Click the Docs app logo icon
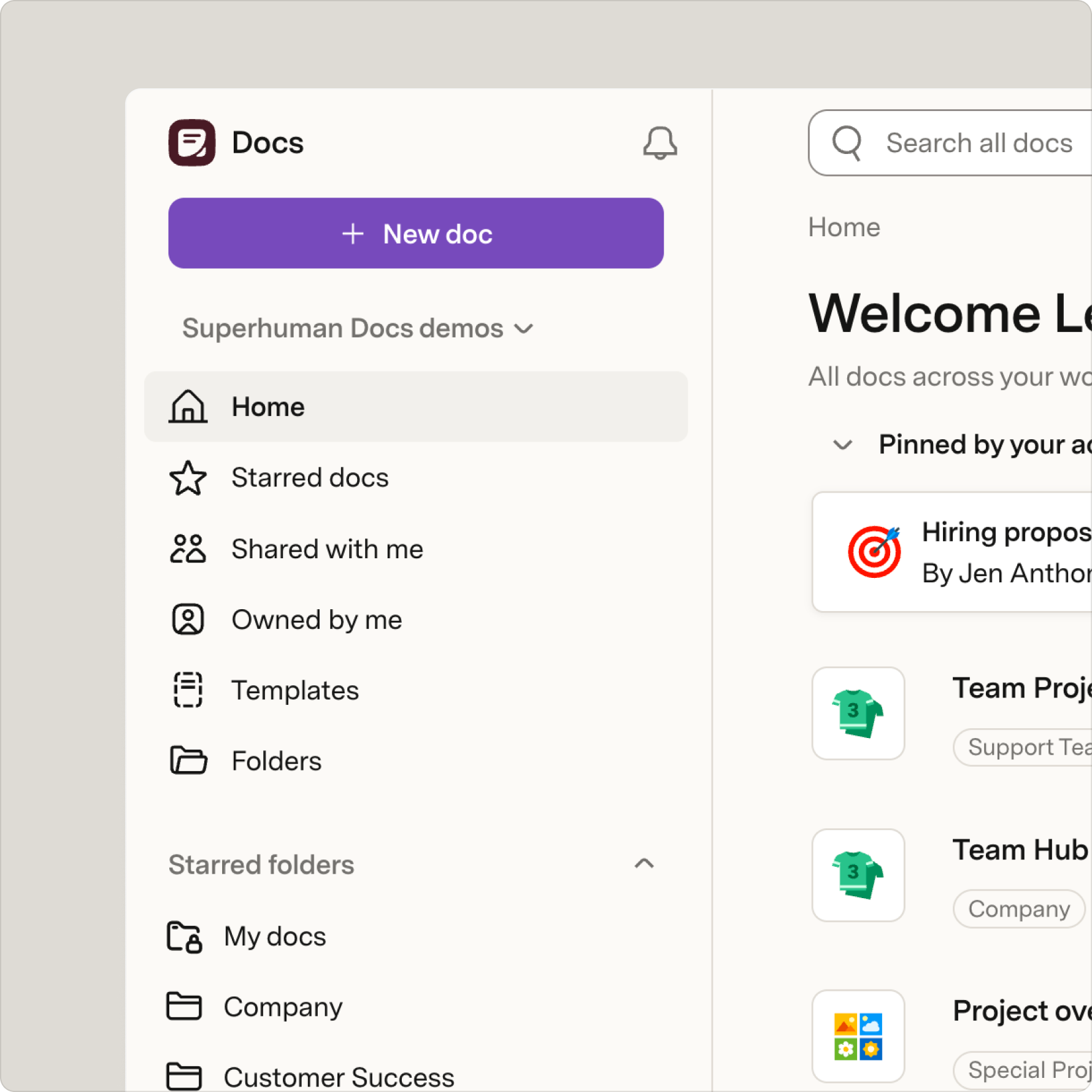Image resolution: width=1092 pixels, height=1092 pixels. tap(192, 143)
